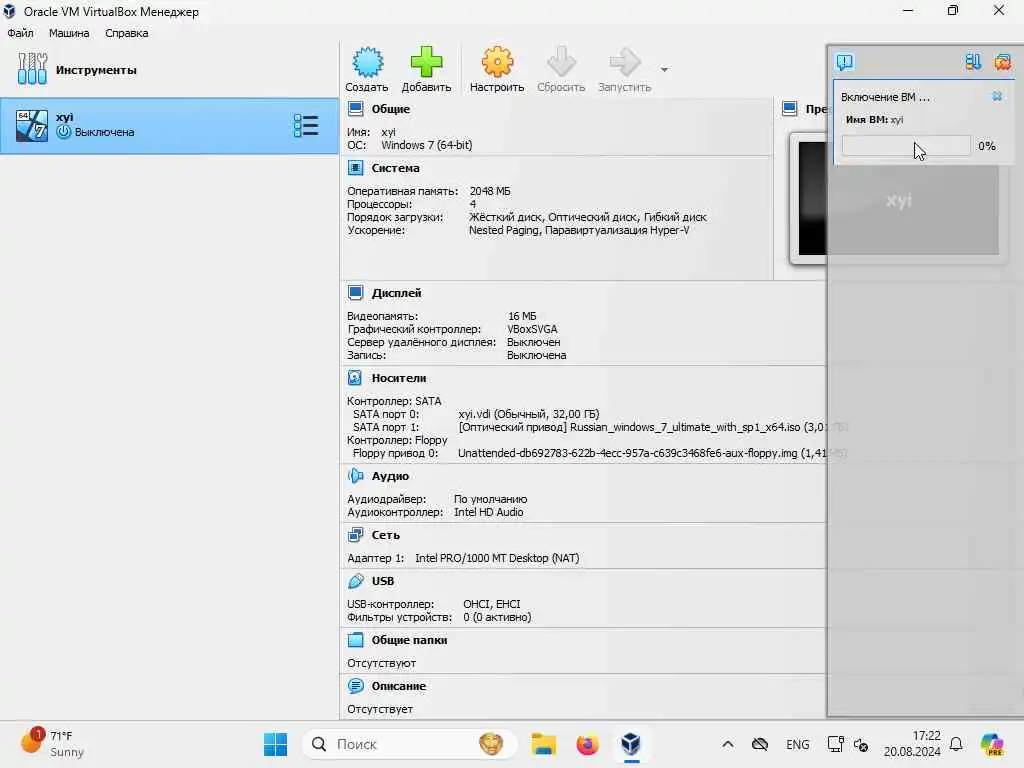Toggle the notification center icon
The width and height of the screenshot is (1024, 768).
844,62
